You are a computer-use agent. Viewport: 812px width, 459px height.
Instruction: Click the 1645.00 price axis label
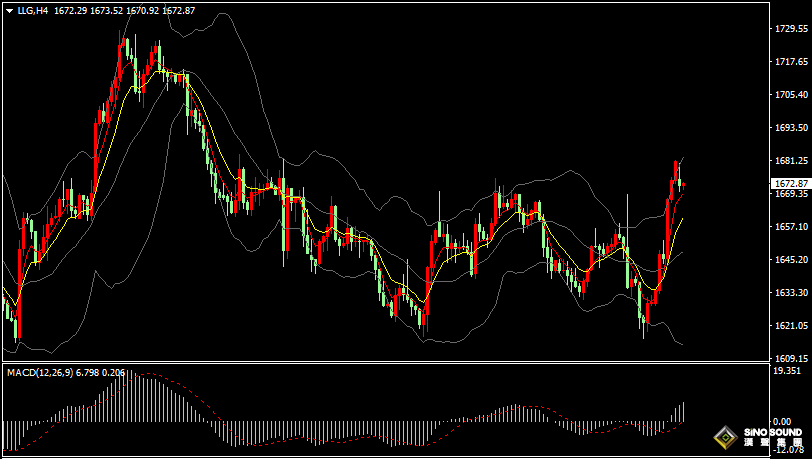[x=790, y=260]
